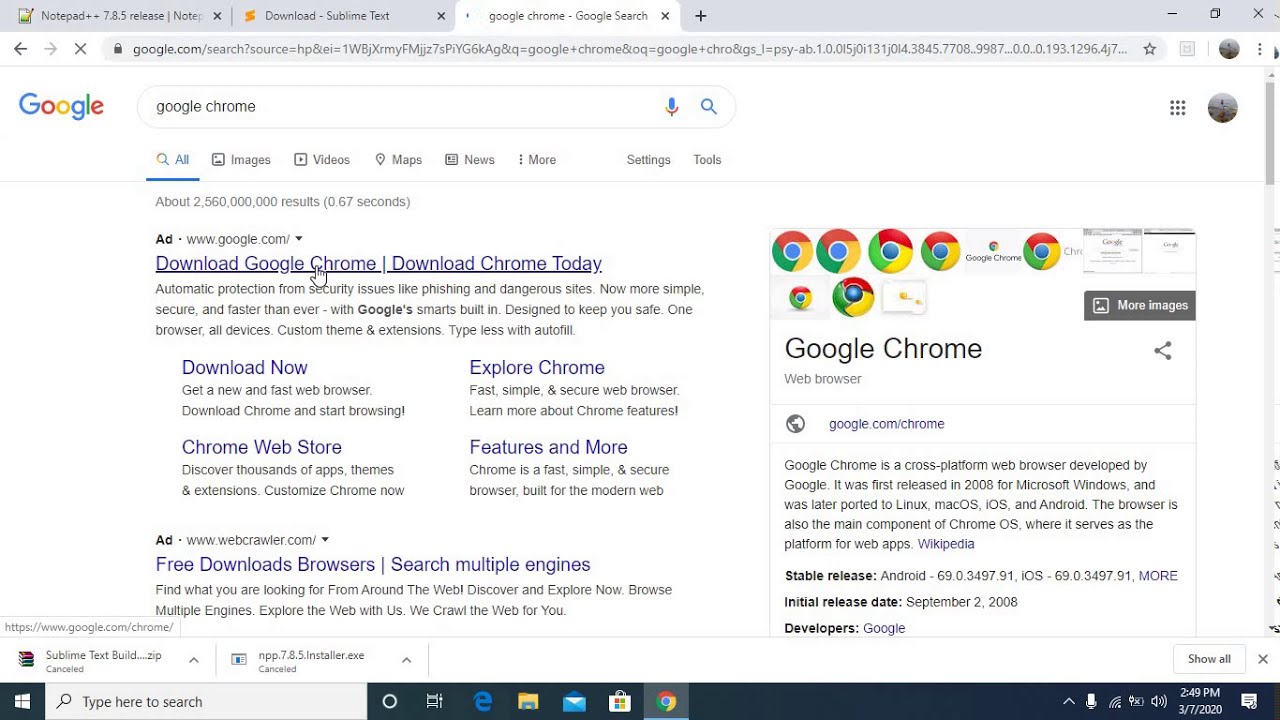
Task: Select the Images search tab
Action: point(241,160)
